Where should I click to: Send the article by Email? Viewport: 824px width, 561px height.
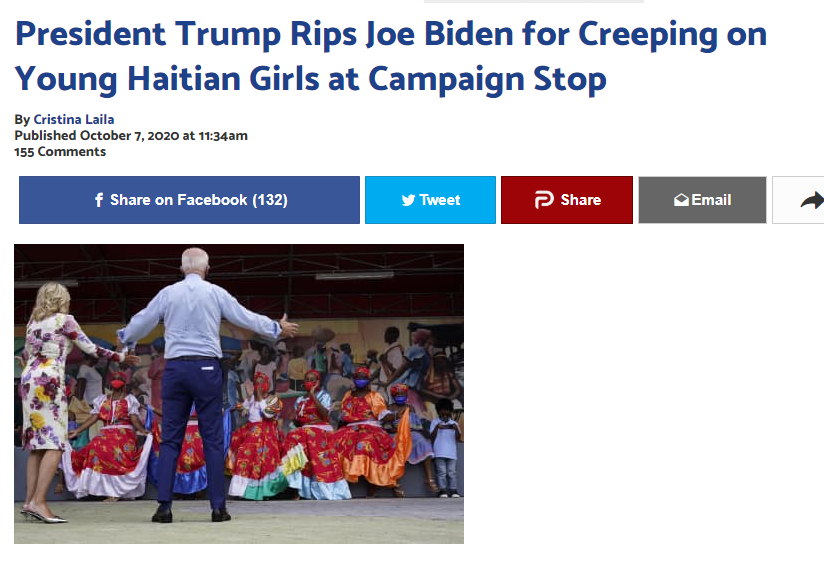pos(703,200)
